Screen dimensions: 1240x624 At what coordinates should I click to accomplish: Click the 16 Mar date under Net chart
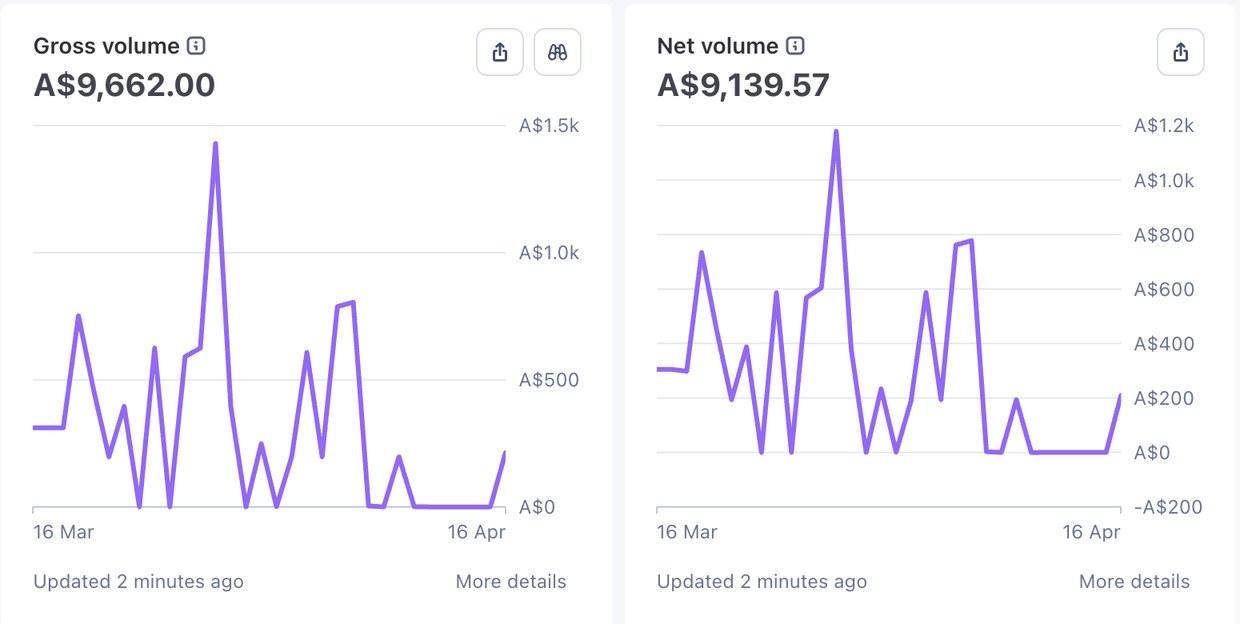click(687, 532)
